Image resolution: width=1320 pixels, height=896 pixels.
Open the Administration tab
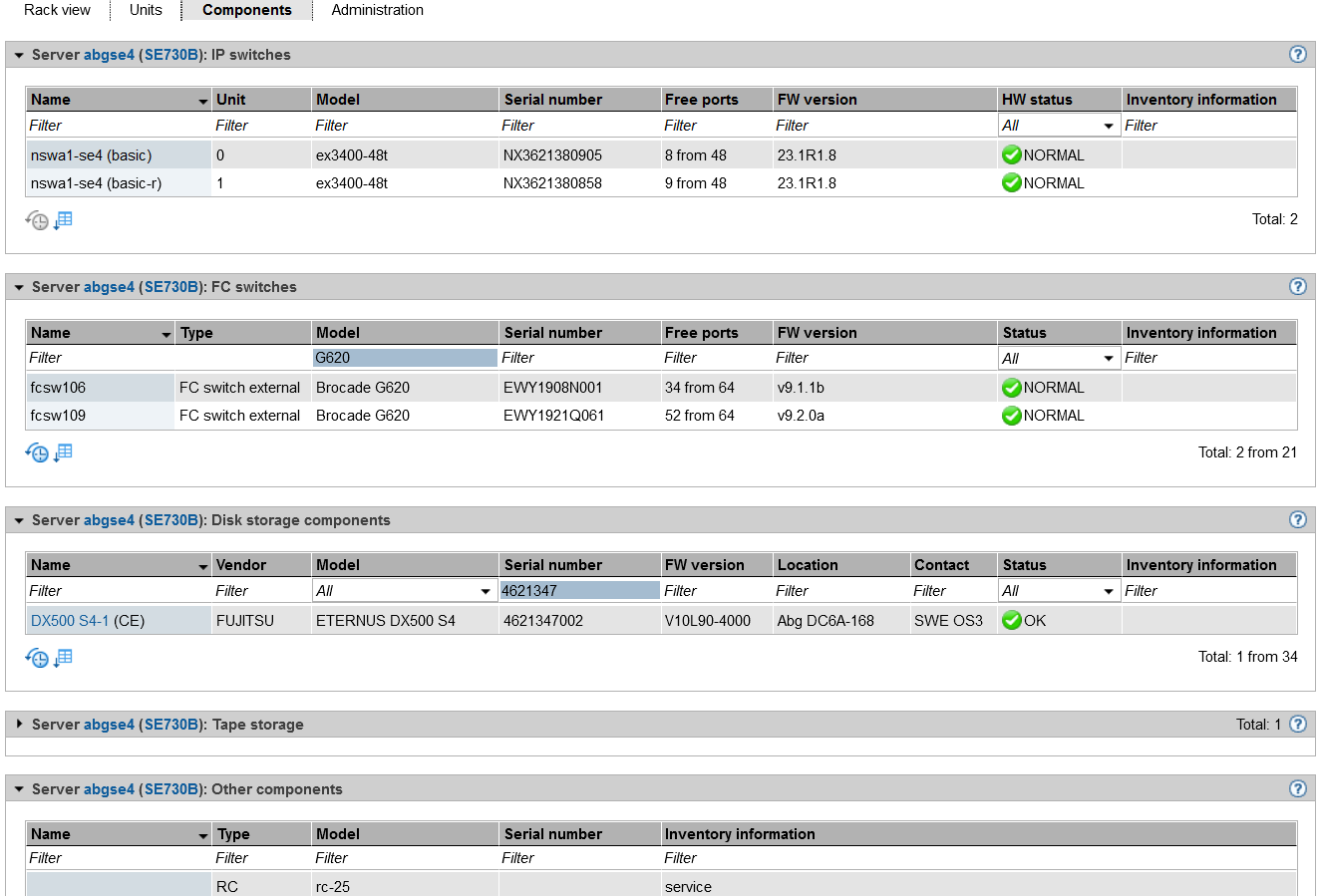[377, 10]
